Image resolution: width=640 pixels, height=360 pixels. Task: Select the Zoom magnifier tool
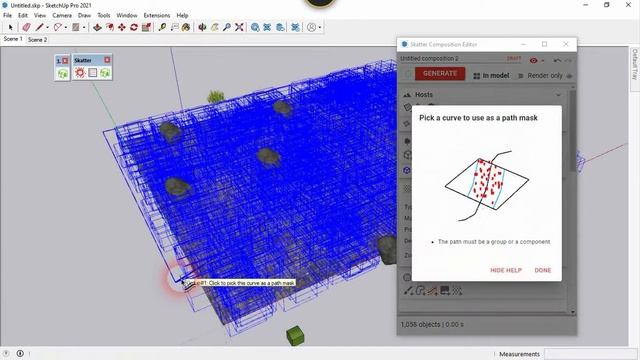click(227, 27)
